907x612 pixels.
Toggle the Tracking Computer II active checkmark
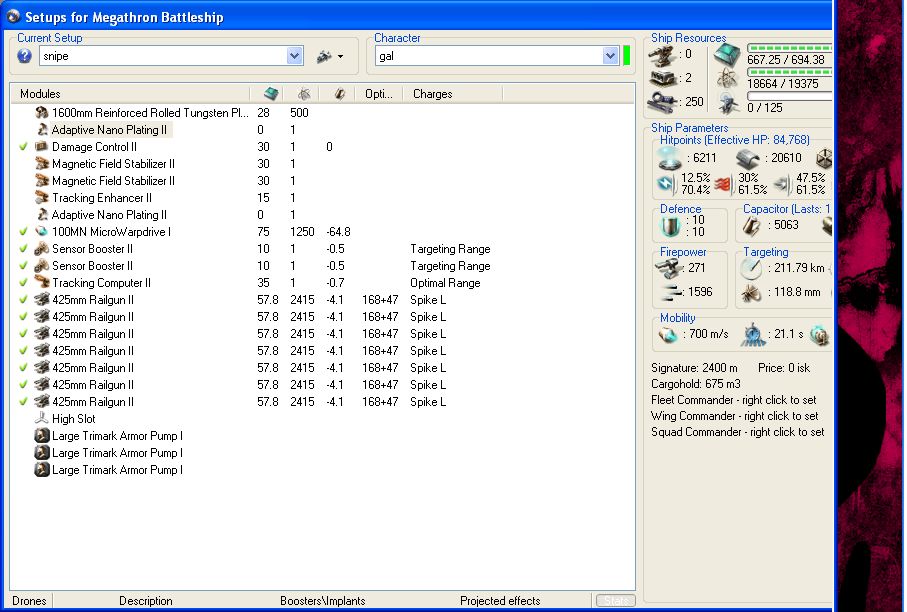[x=23, y=283]
